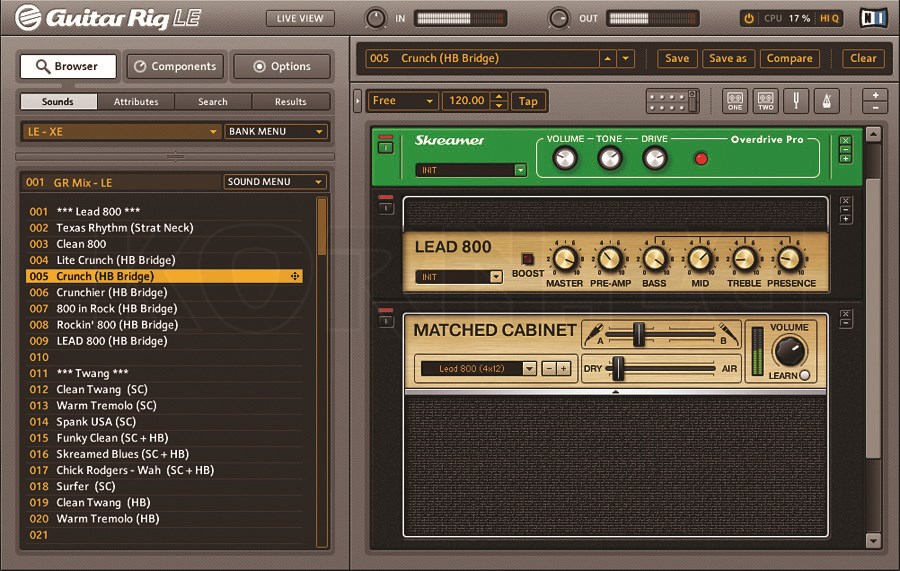Select previous preset with up arrow by preset name

(608, 58)
